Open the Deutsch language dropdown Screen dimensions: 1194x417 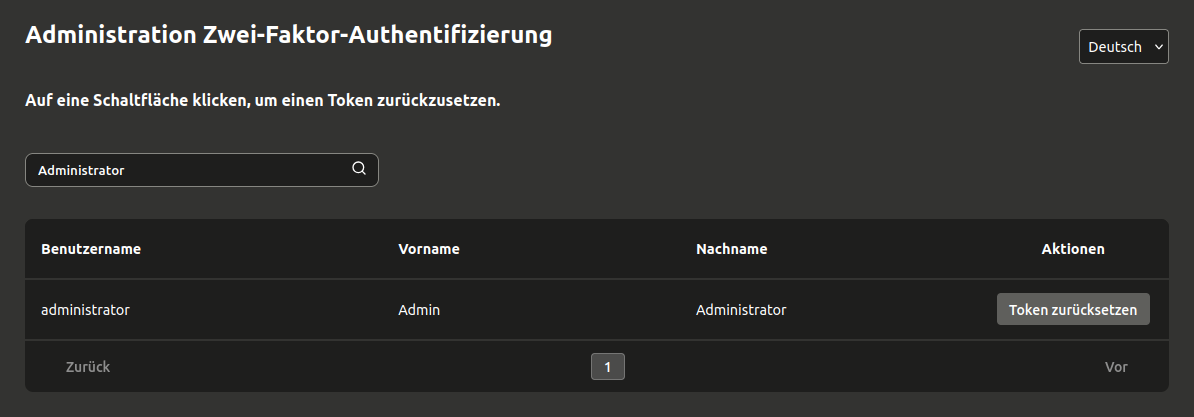1123,47
